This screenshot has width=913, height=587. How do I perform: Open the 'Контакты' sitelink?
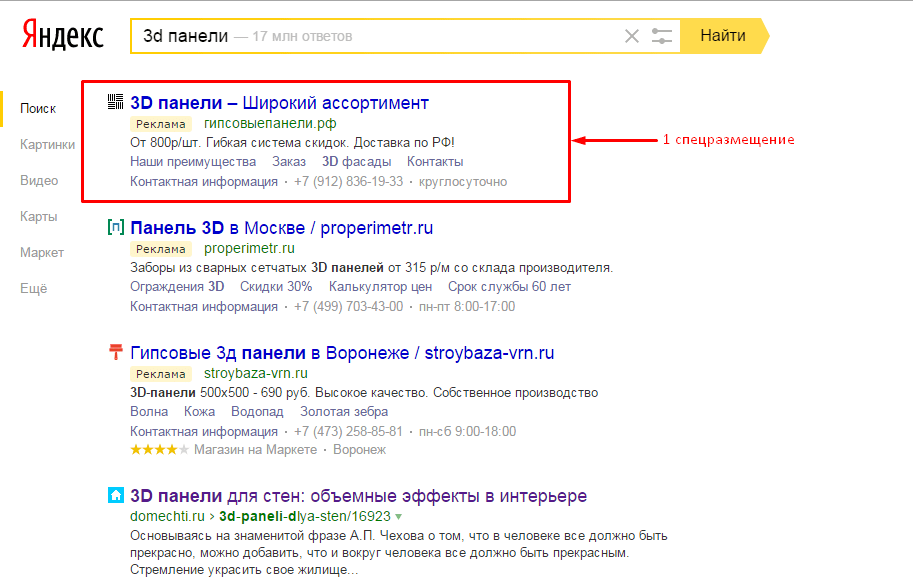click(435, 161)
